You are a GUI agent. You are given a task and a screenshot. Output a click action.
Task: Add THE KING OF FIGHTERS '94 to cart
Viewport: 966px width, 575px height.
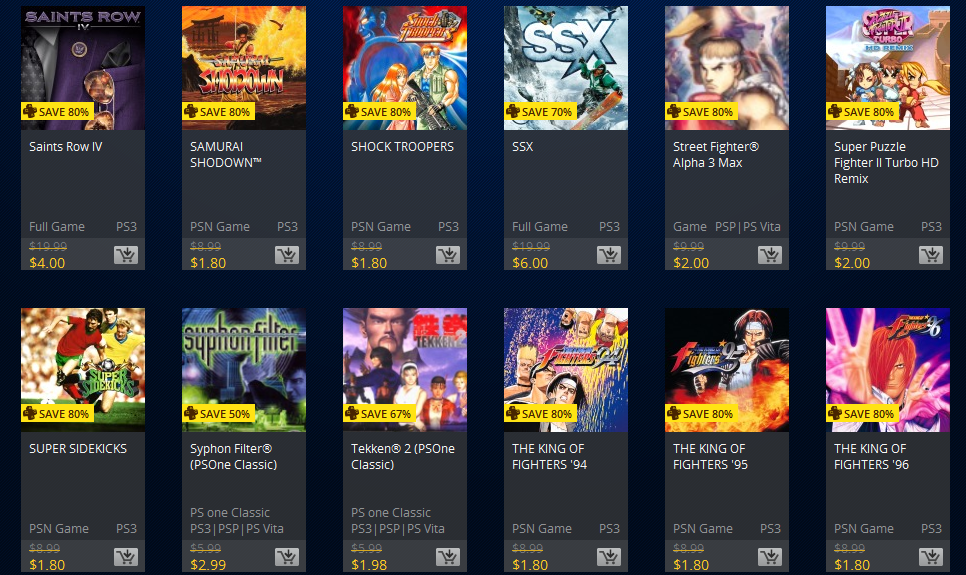609,557
